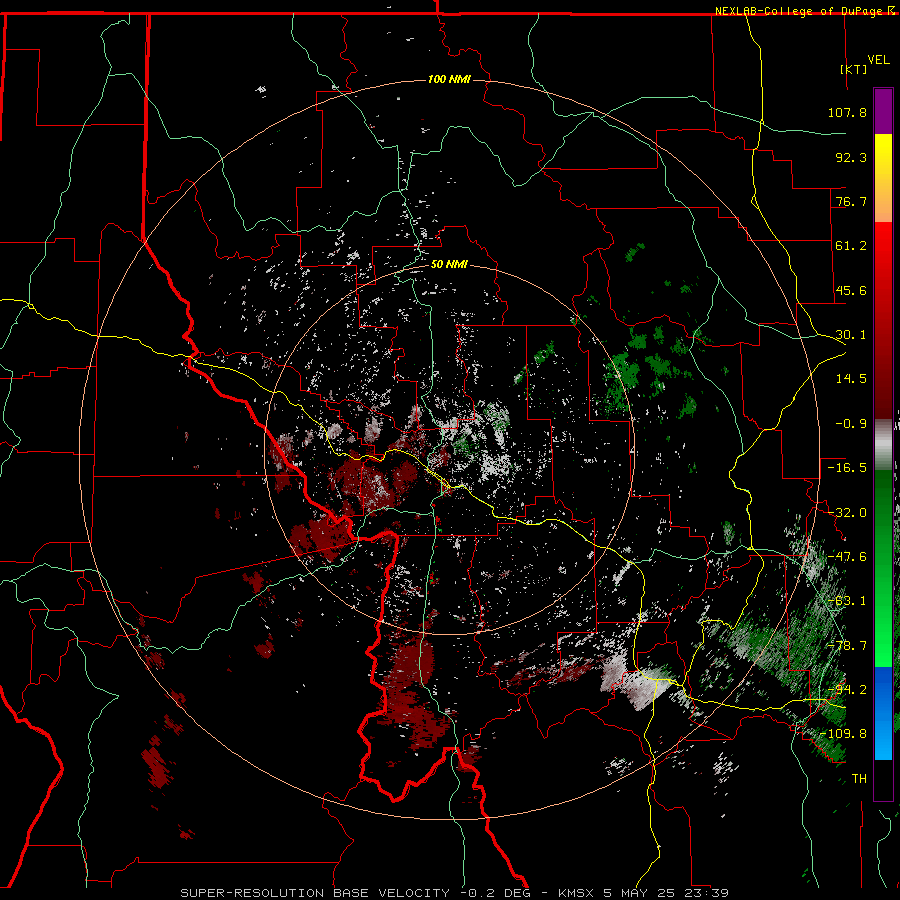The image size is (900, 900).
Task: Select the -63.1 scale value
Action: point(847,601)
